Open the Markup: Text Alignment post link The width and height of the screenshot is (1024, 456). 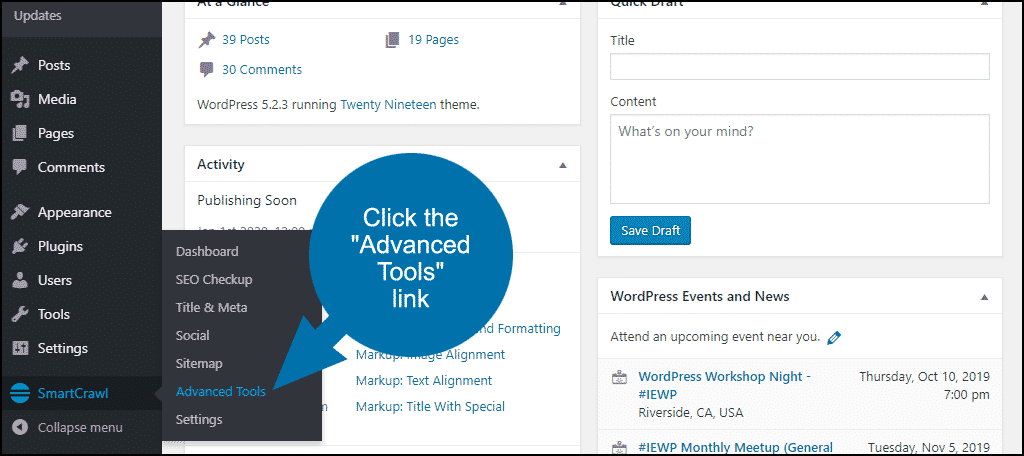424,381
